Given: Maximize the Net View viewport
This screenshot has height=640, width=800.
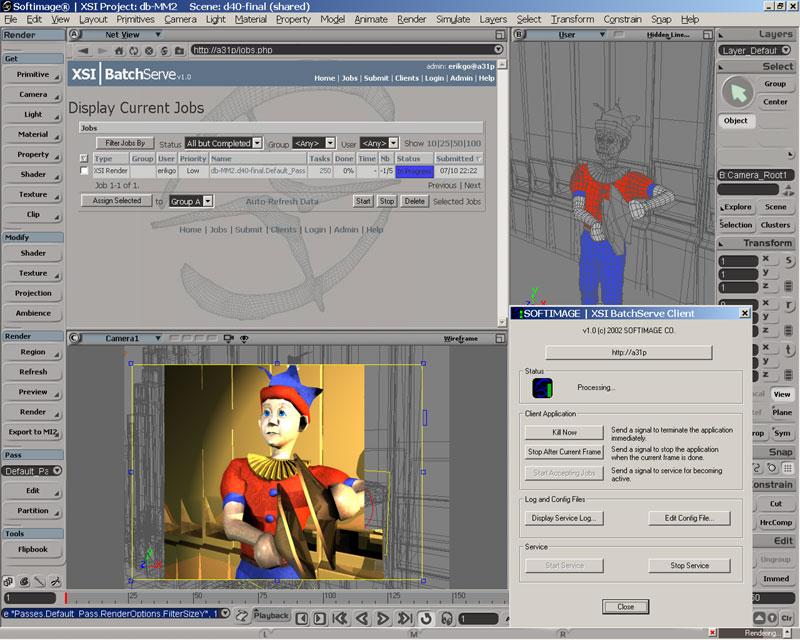Looking at the screenshot, I should click(x=500, y=35).
